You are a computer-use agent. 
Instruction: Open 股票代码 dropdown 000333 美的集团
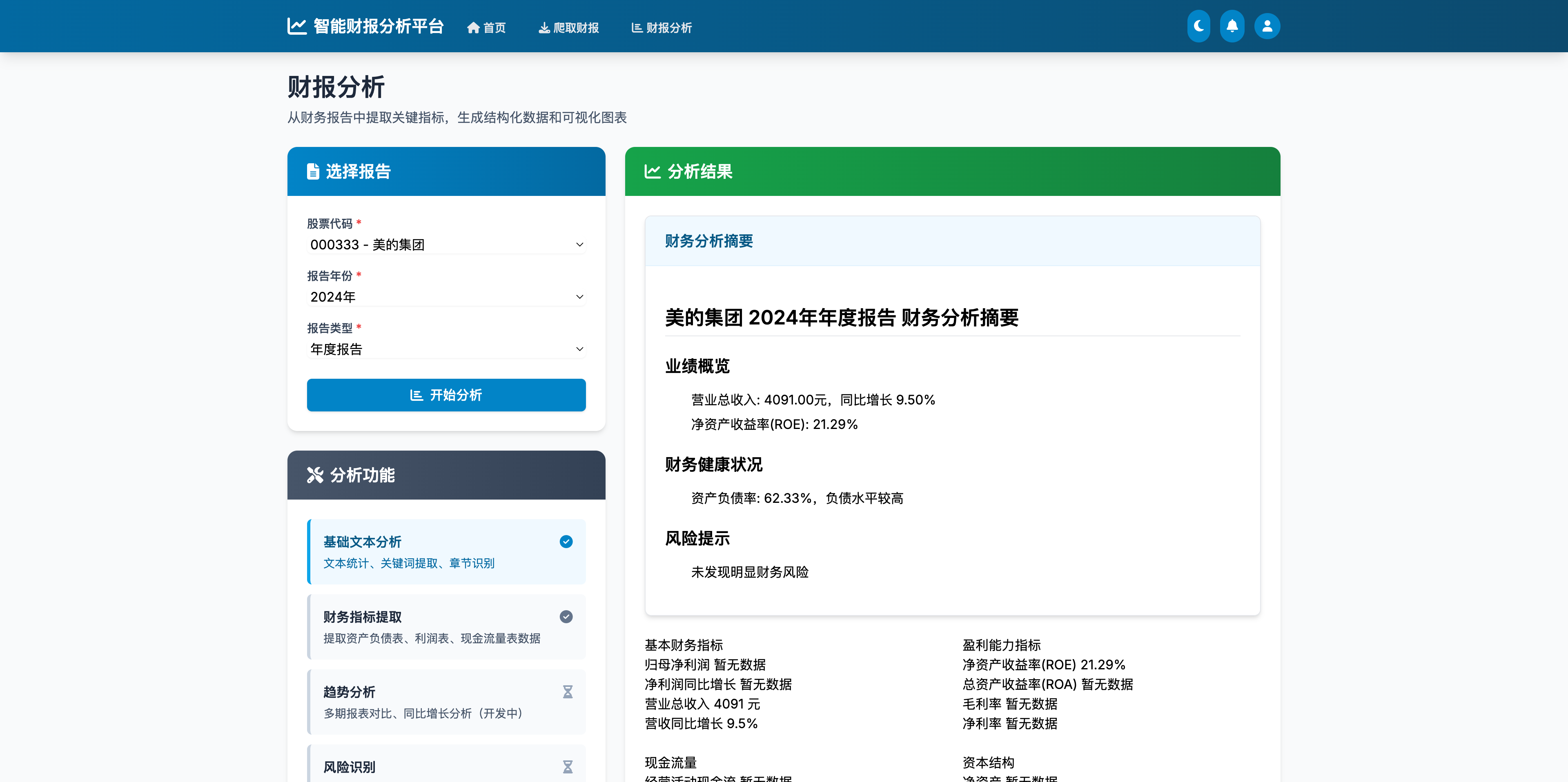(446, 244)
